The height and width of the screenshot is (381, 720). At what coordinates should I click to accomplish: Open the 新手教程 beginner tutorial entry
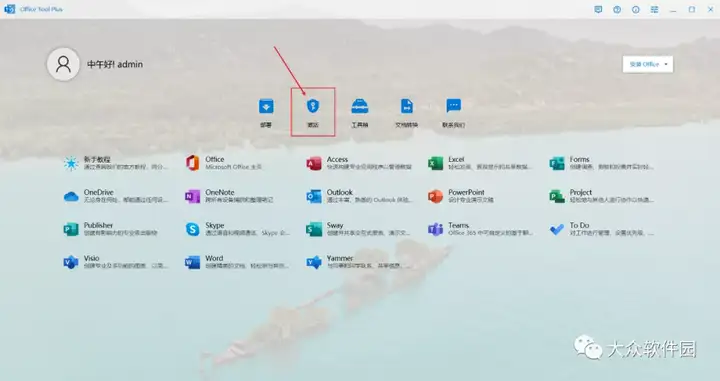[x=116, y=163]
